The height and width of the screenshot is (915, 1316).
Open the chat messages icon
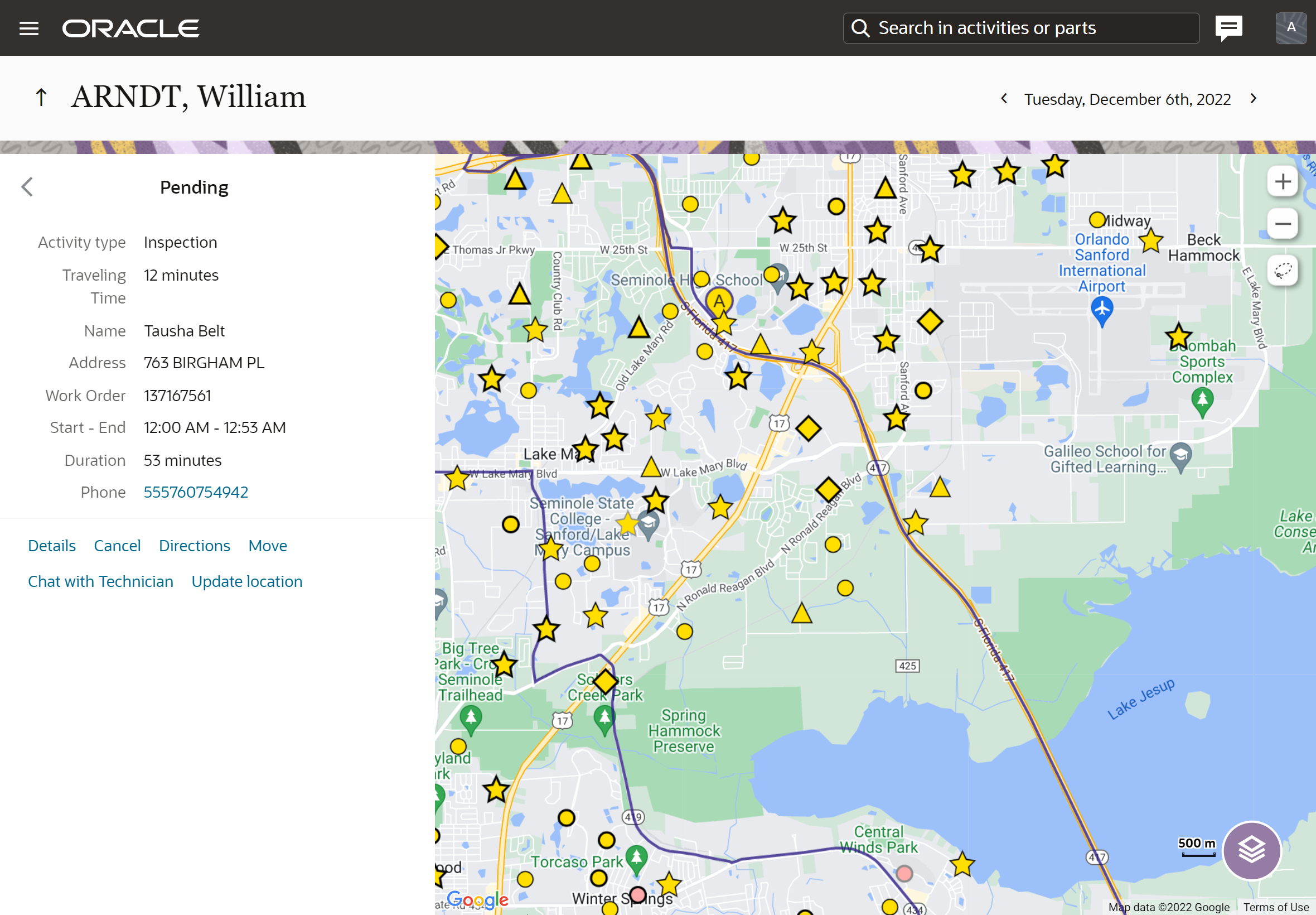1228,27
